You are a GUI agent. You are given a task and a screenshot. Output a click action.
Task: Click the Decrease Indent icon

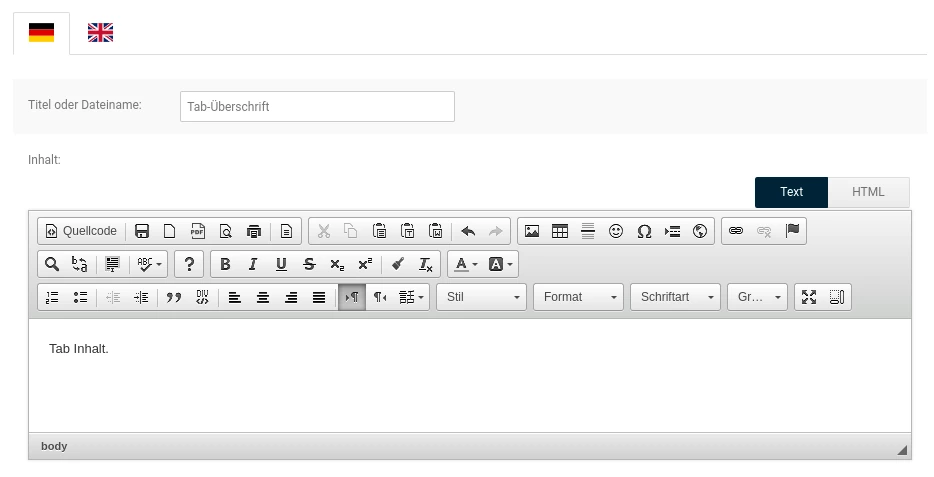113,297
